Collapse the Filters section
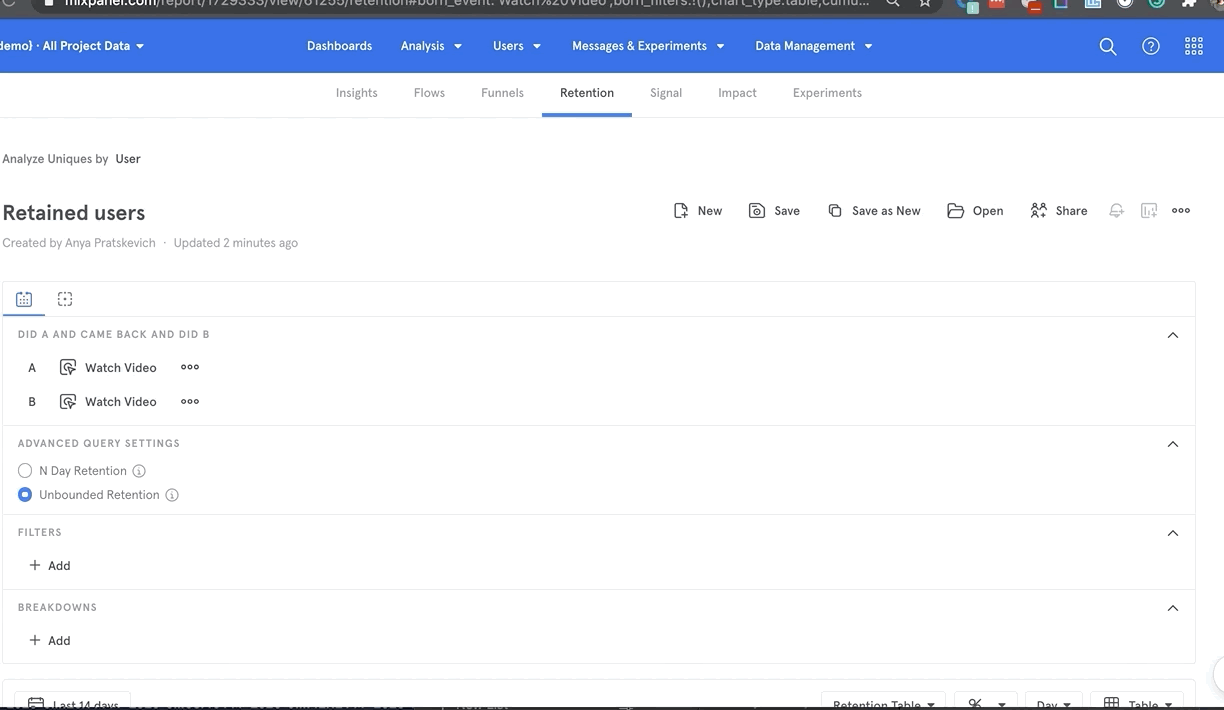 (1173, 533)
